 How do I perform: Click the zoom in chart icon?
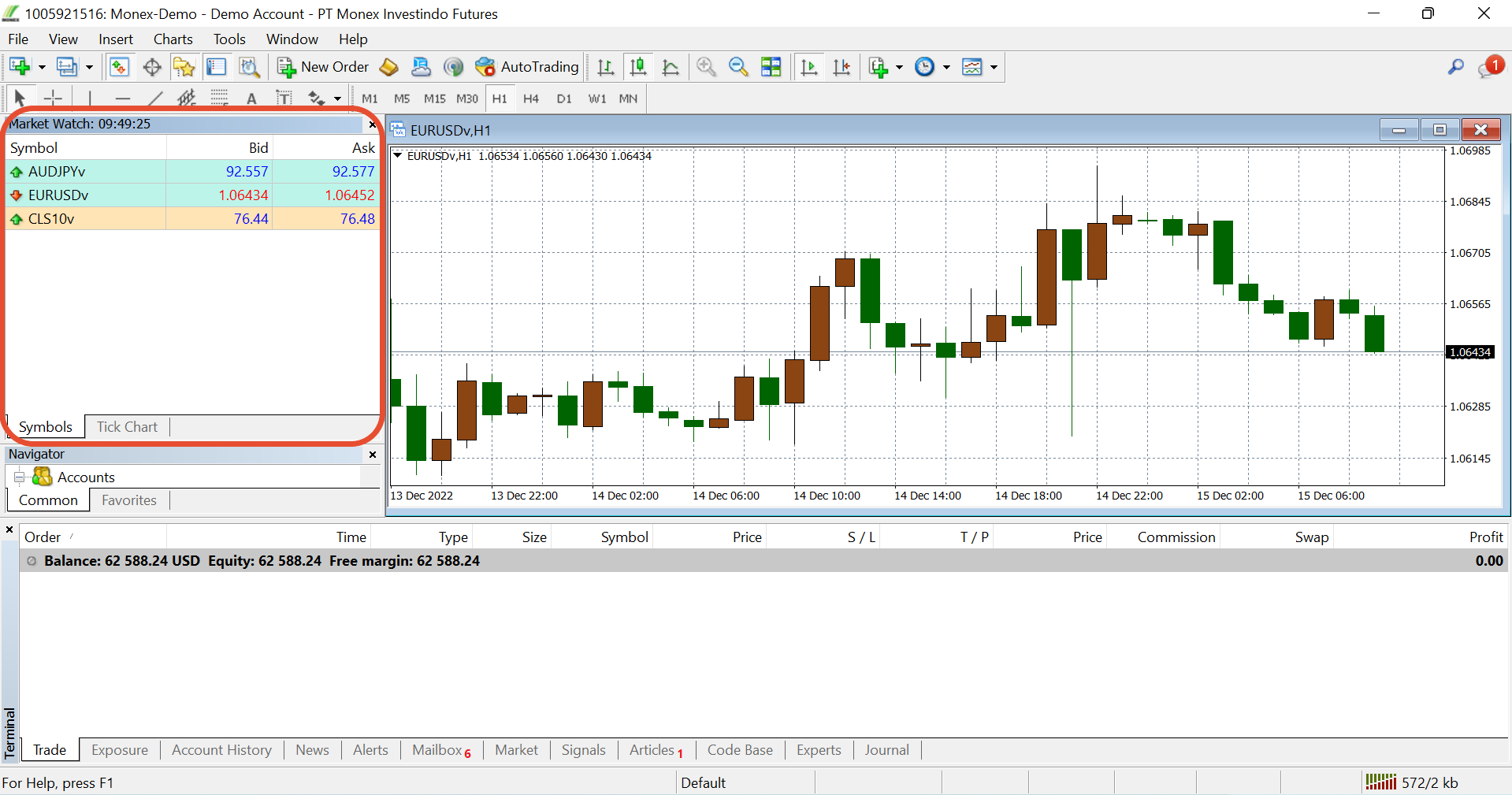coord(706,67)
